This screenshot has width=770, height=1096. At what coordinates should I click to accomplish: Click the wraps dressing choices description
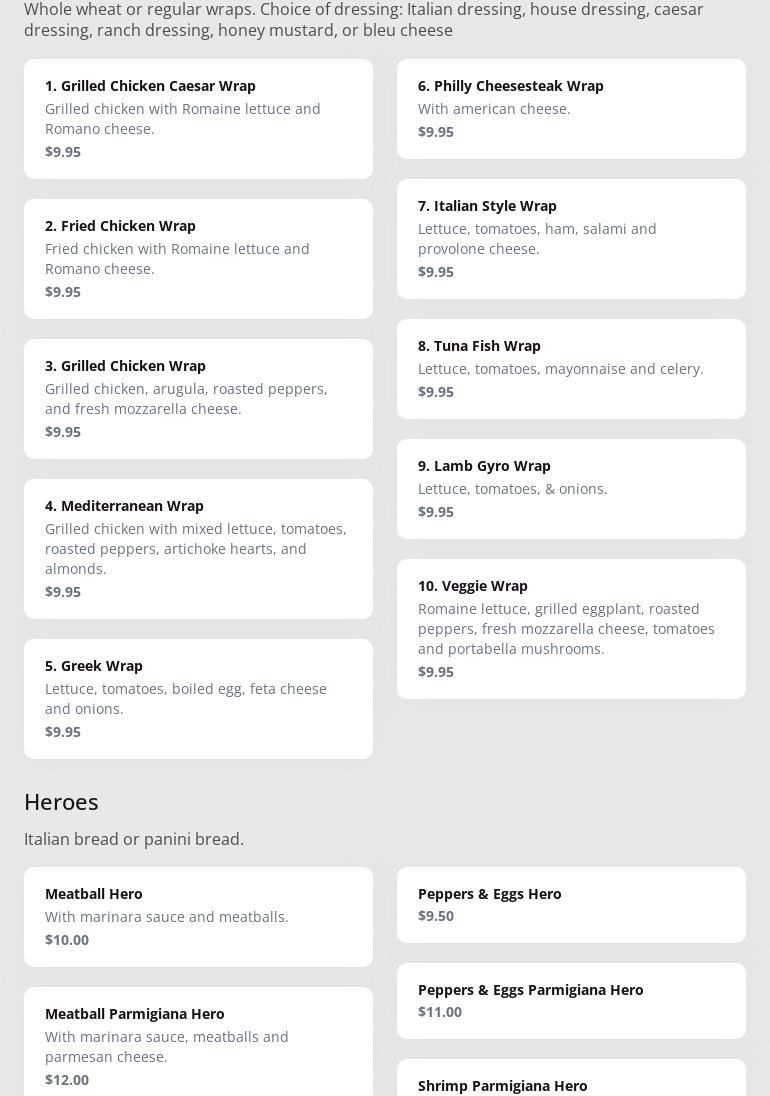364,20
